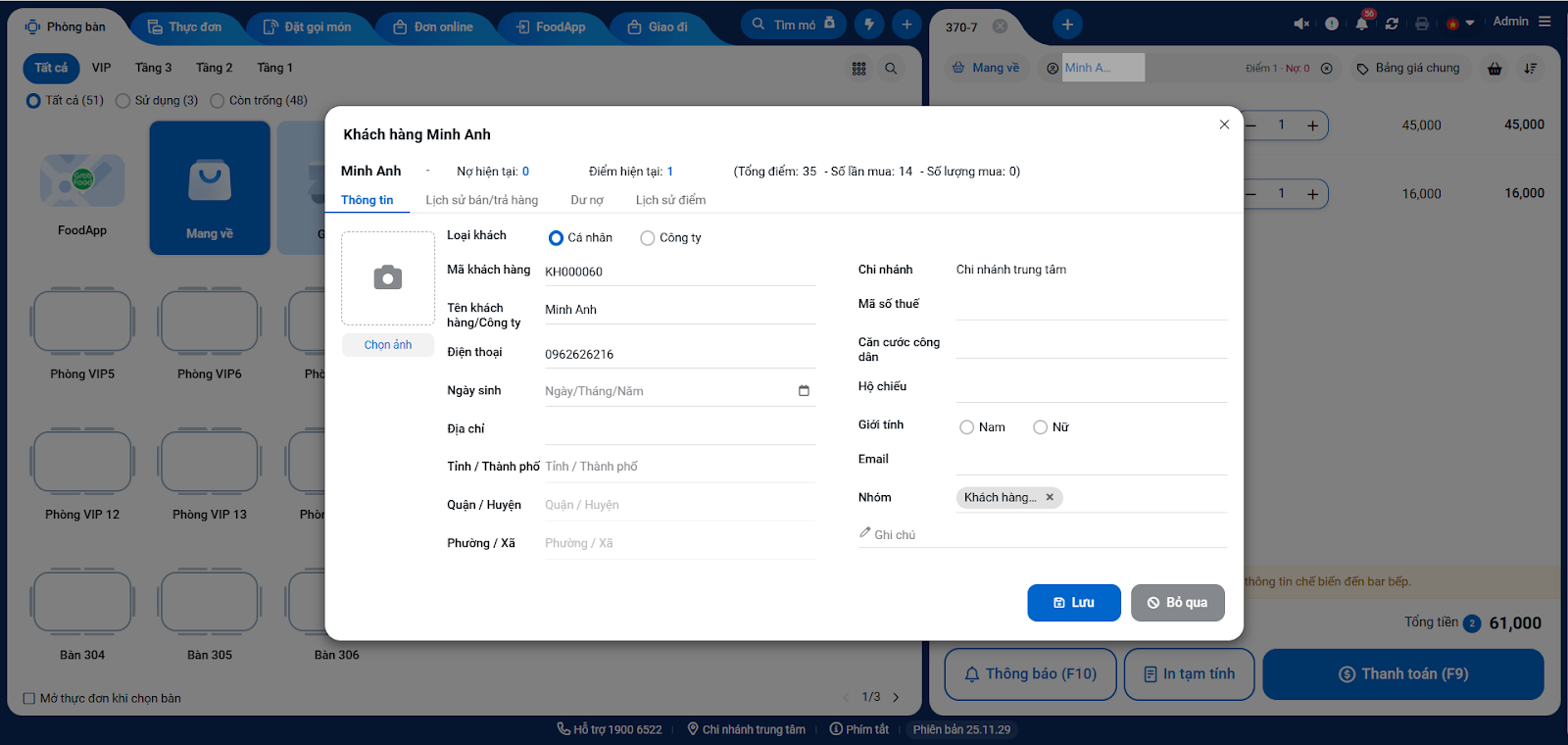The image size is (1568, 745).
Task: Select the Cá nhân customer type
Action: coord(556,238)
